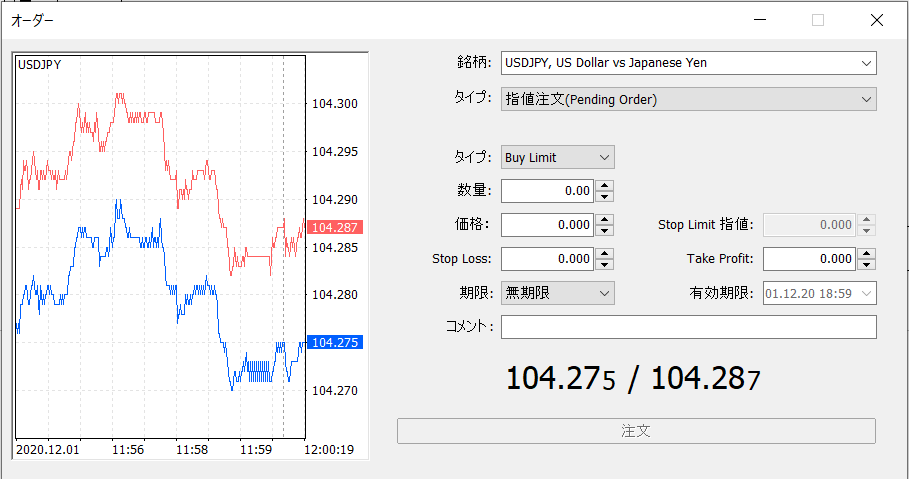Click the 104.300 price axis label
Viewport: 909px width, 479px height.
coord(335,104)
